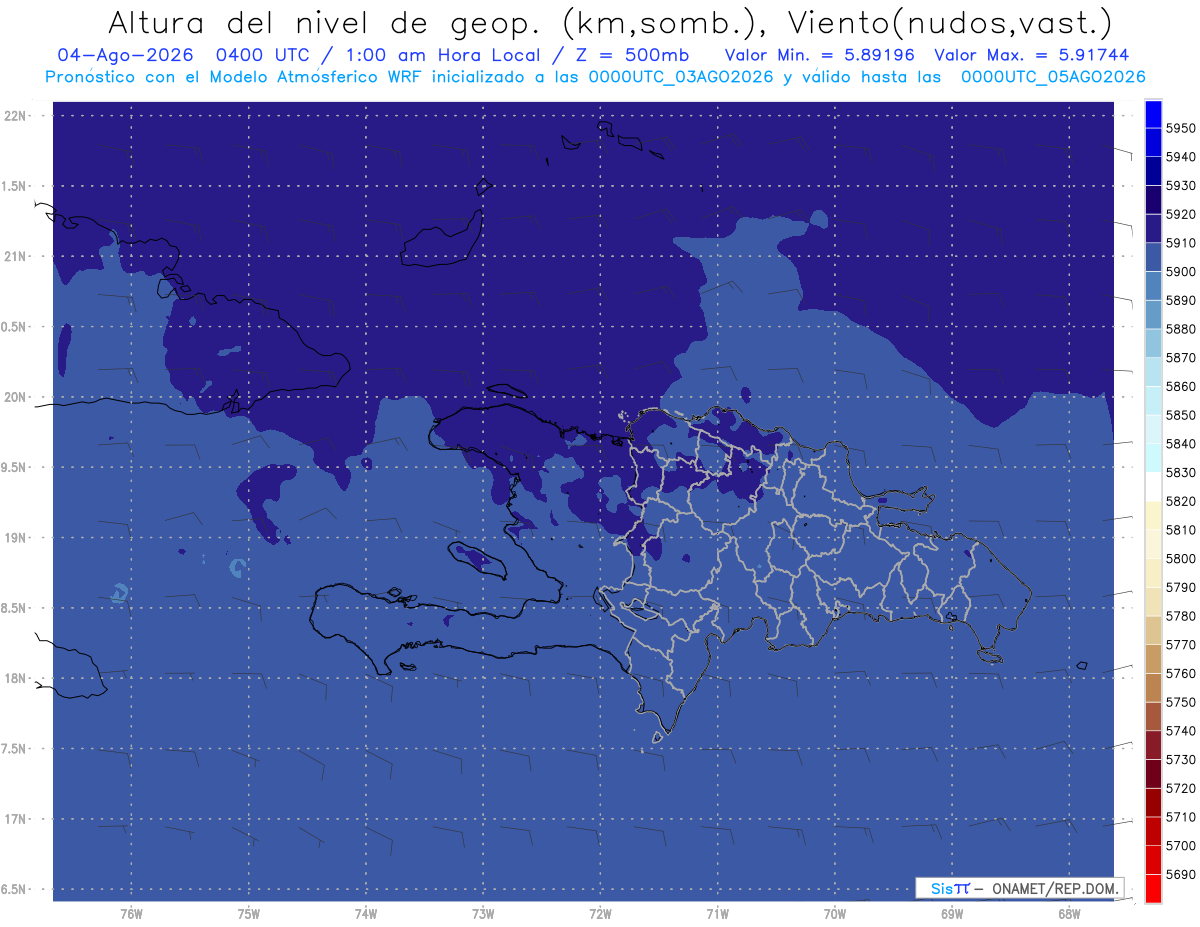Click the "9.5N" latitude label
1200x927 pixels.
point(15,467)
